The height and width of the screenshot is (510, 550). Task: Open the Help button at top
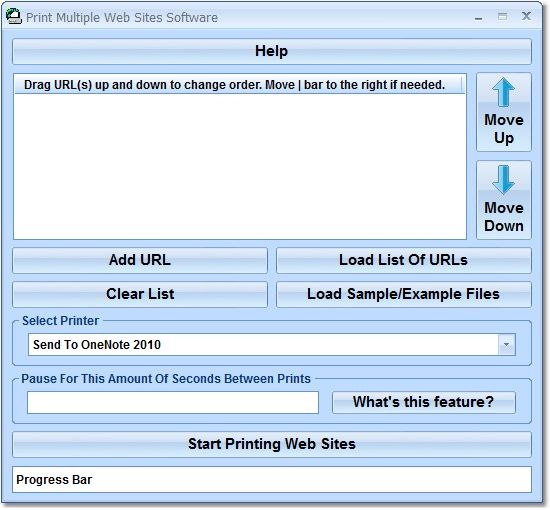pyautogui.click(x=272, y=51)
